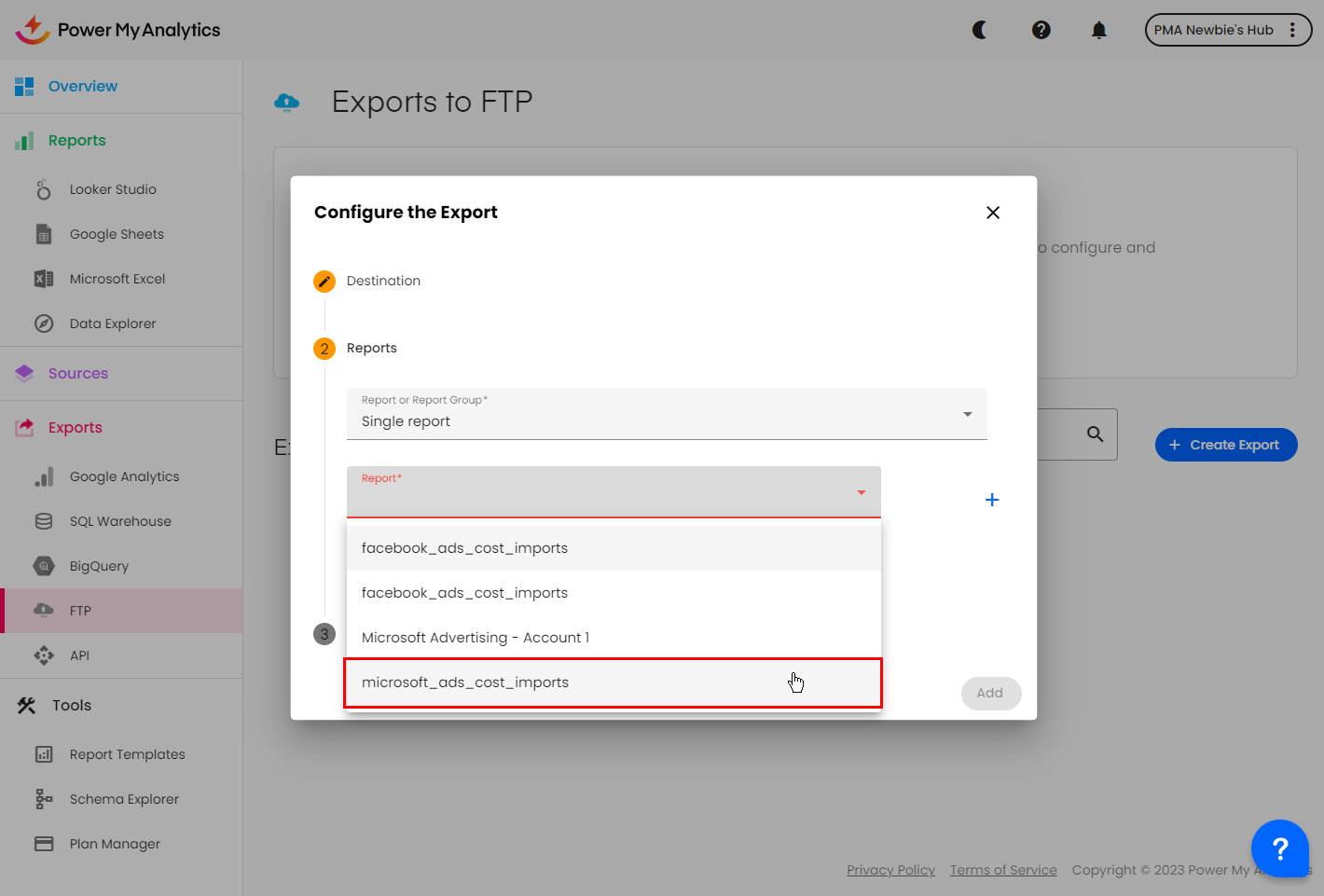Click the Create Export button
Viewport: 1324px width, 896px height.
click(x=1225, y=445)
